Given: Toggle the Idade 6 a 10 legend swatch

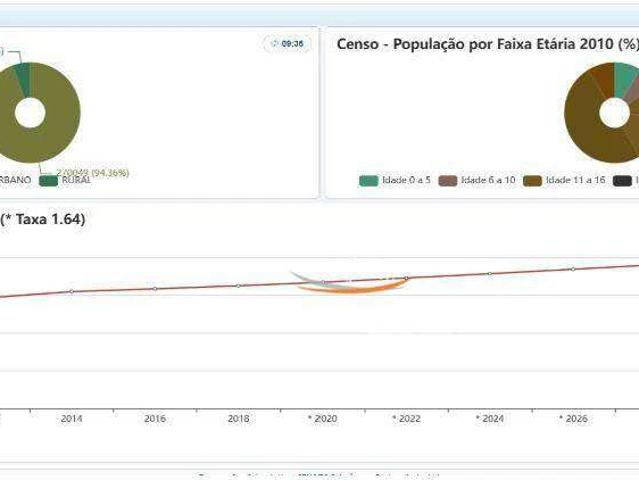Looking at the screenshot, I should (x=447, y=181).
